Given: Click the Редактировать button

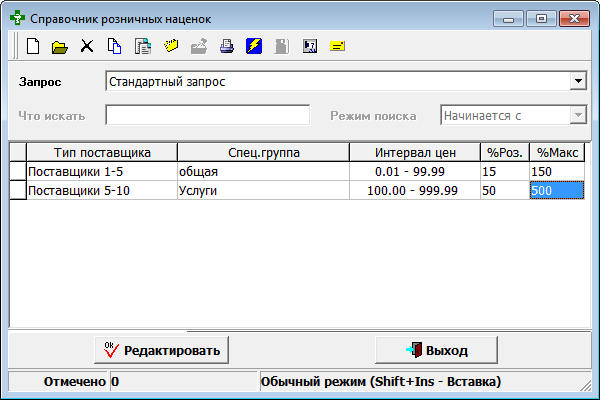Looking at the screenshot, I should [x=161, y=350].
